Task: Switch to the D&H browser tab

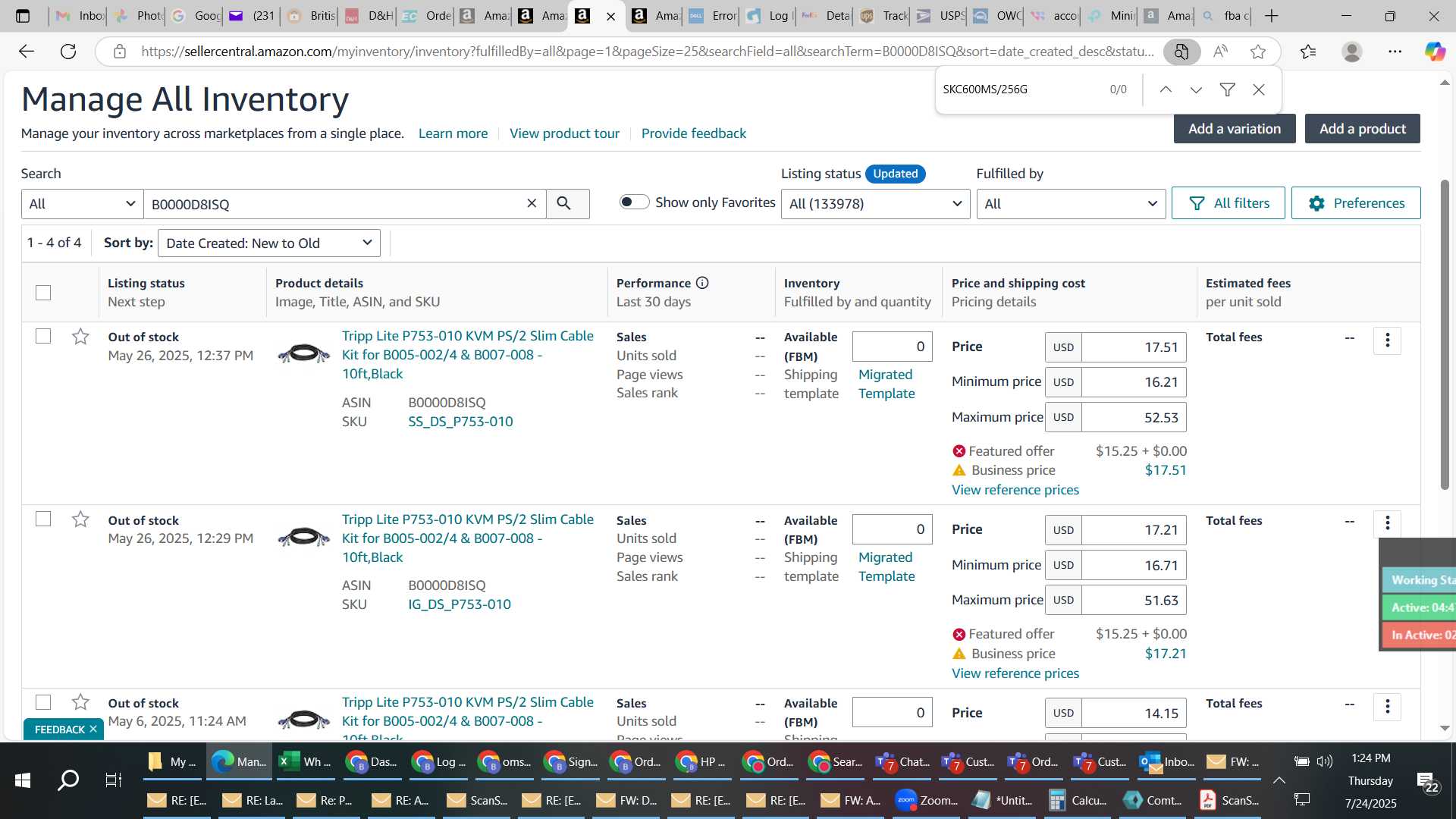Action: pyautogui.click(x=369, y=16)
